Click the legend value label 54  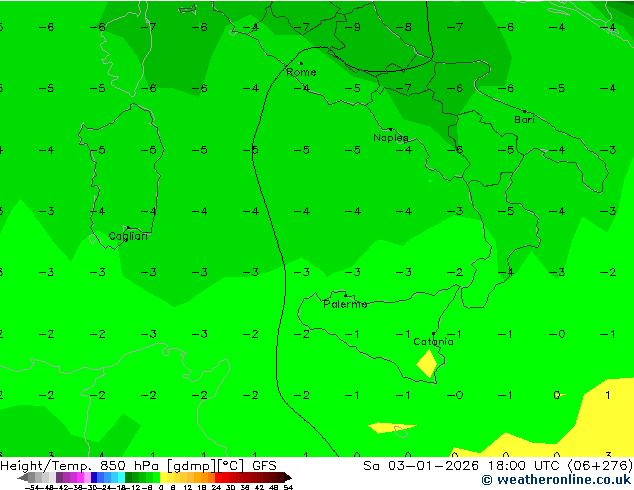pos(287,487)
